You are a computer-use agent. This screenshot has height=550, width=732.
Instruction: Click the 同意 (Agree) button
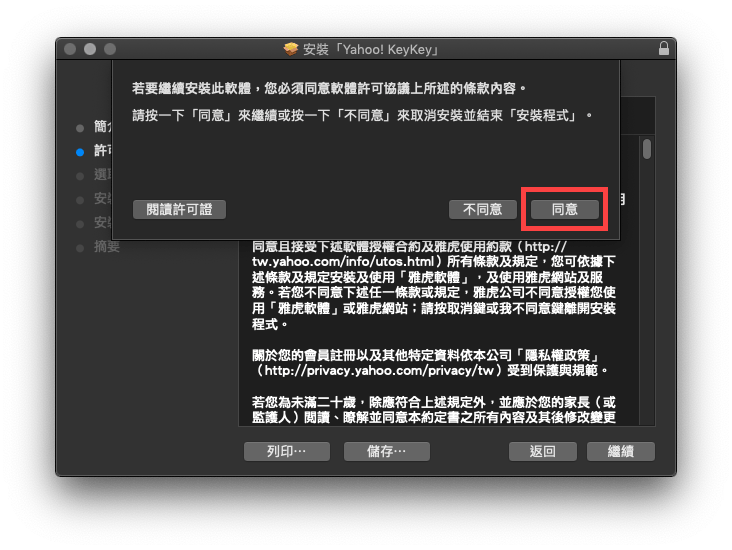coord(564,209)
